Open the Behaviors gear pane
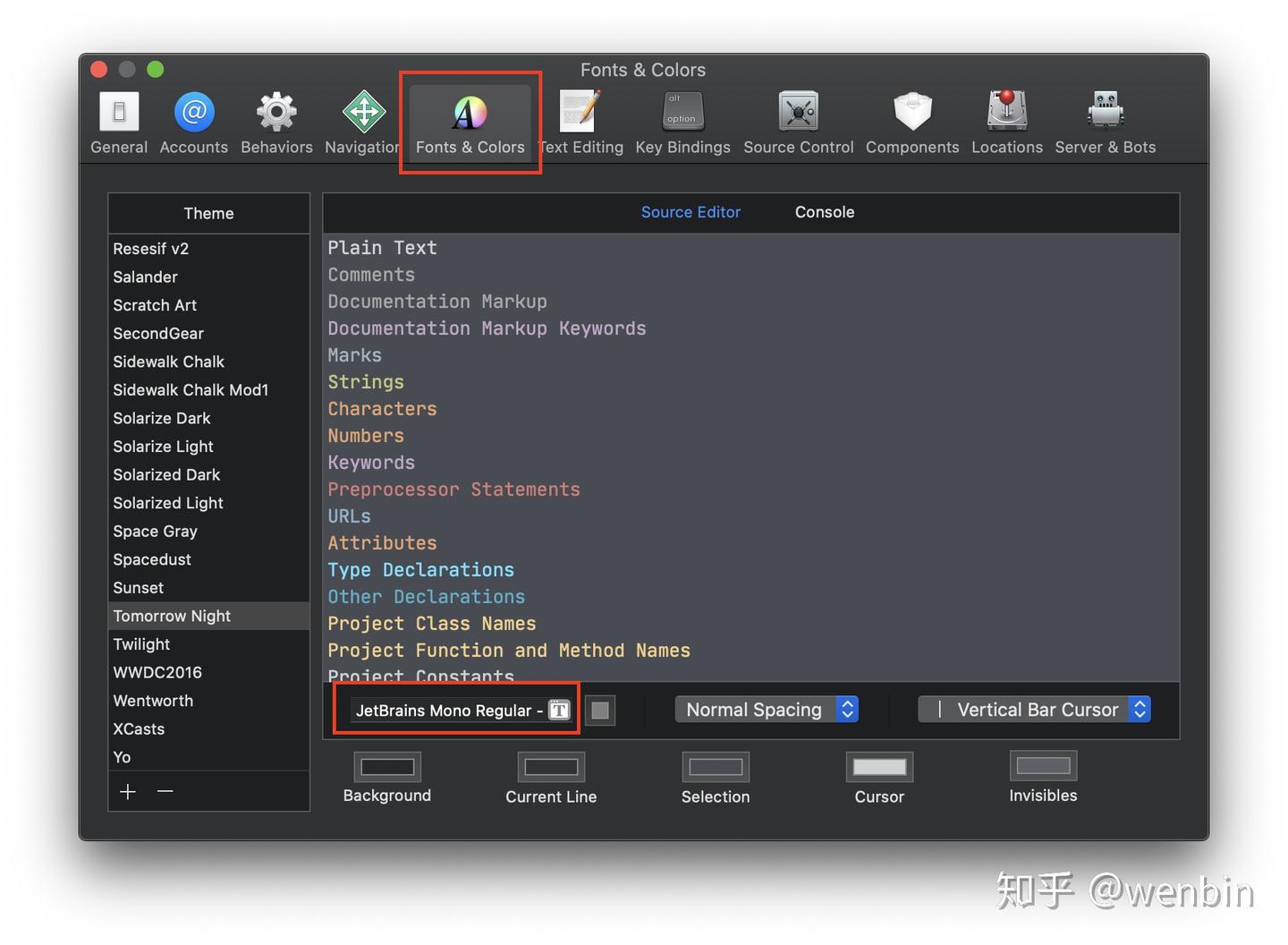 click(276, 123)
